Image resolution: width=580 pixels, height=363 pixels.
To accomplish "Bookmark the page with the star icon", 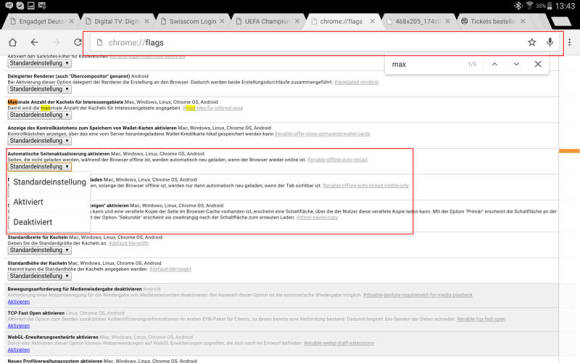I will tap(532, 43).
